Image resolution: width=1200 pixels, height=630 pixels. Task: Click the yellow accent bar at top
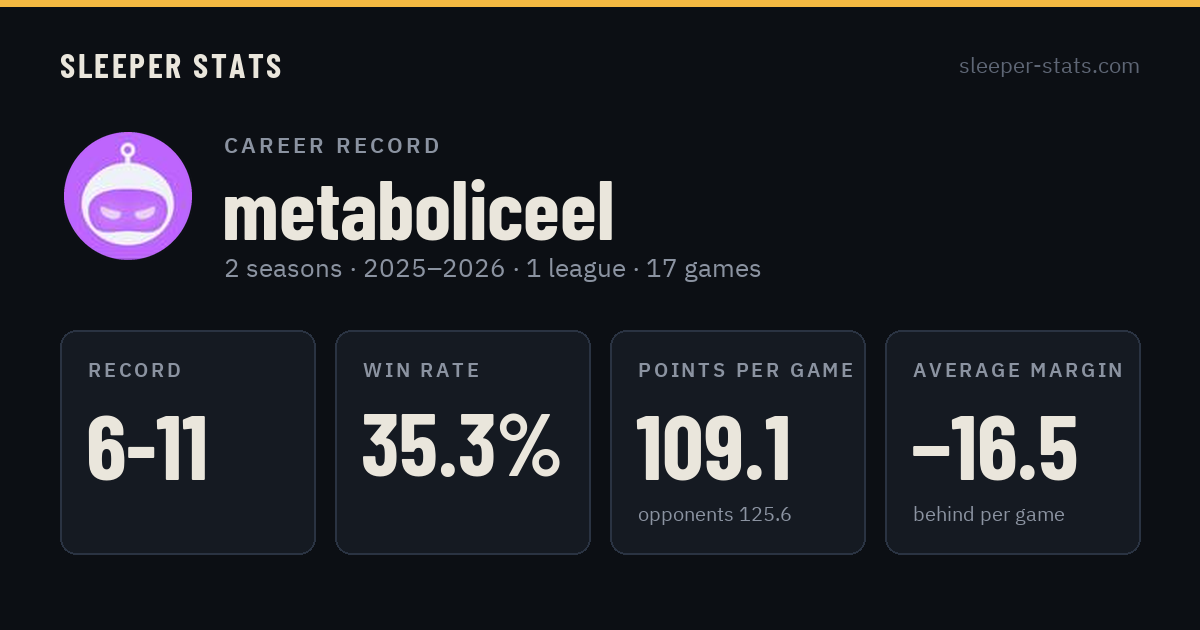tap(600, 3)
